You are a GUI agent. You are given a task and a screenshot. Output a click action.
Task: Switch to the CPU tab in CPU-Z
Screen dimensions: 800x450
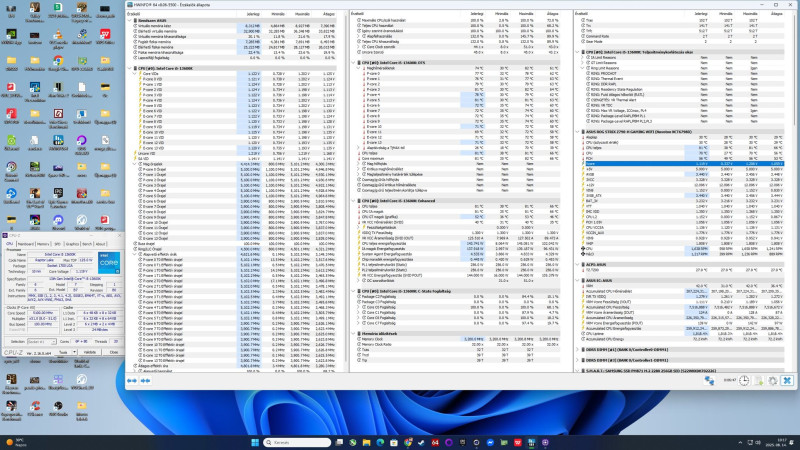pos(9,244)
